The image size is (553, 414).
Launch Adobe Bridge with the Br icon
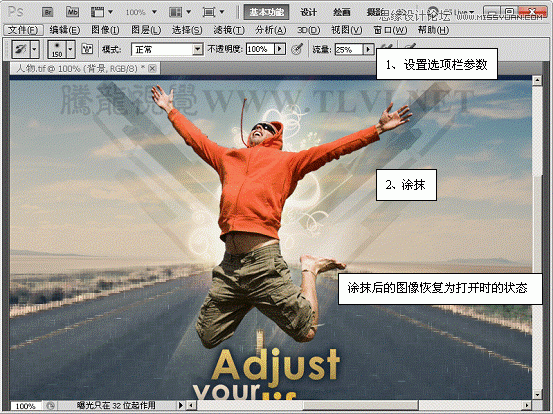tap(47, 12)
